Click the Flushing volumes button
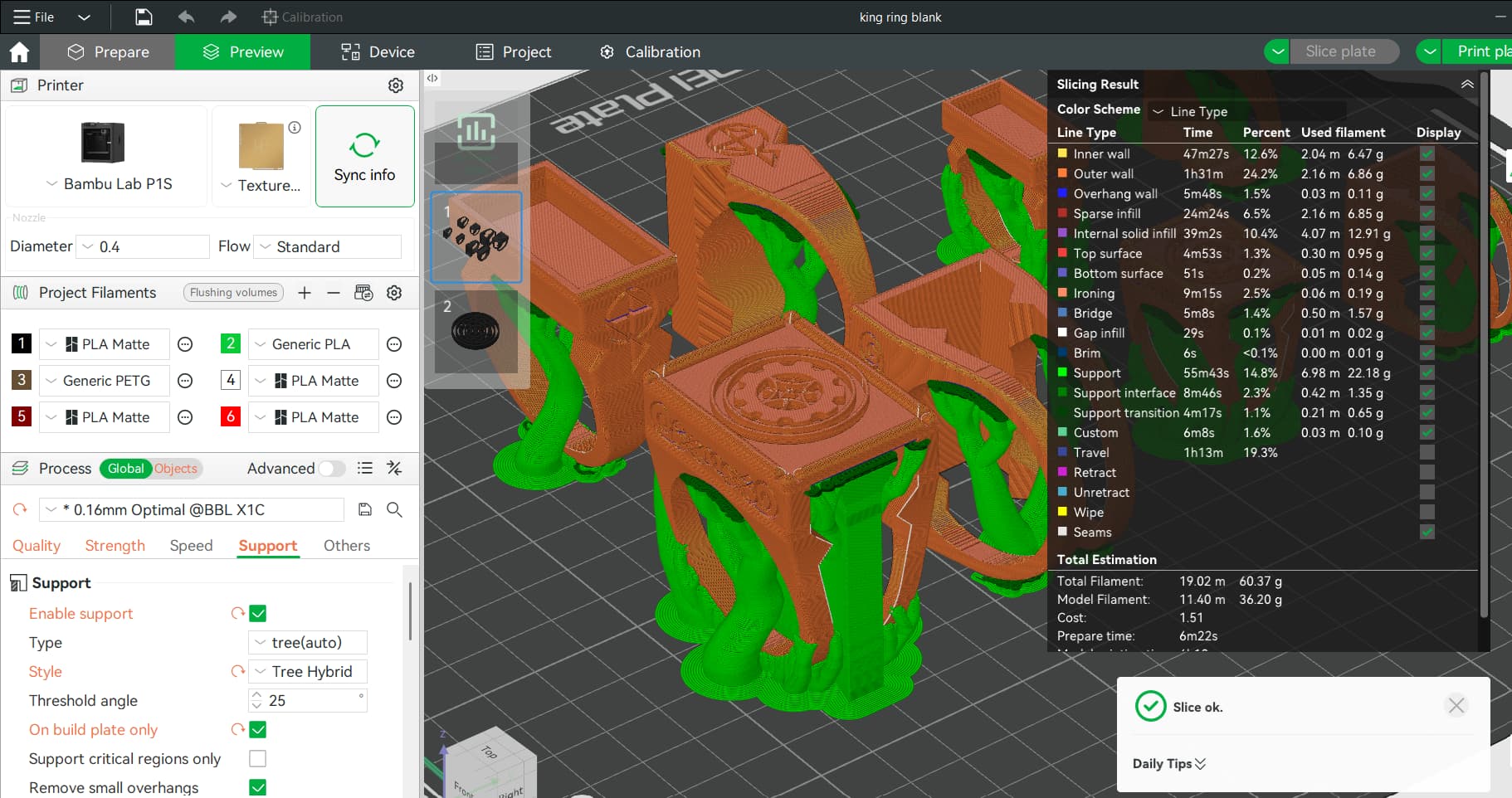The image size is (1512, 798). (x=233, y=293)
